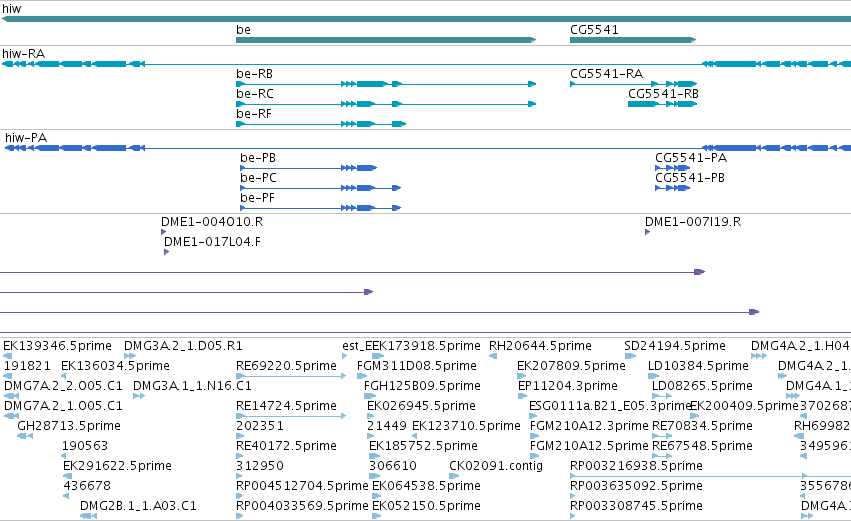This screenshot has height=521, width=851.
Task: Select EST FGM210A12.3prime
Action: 589,427
